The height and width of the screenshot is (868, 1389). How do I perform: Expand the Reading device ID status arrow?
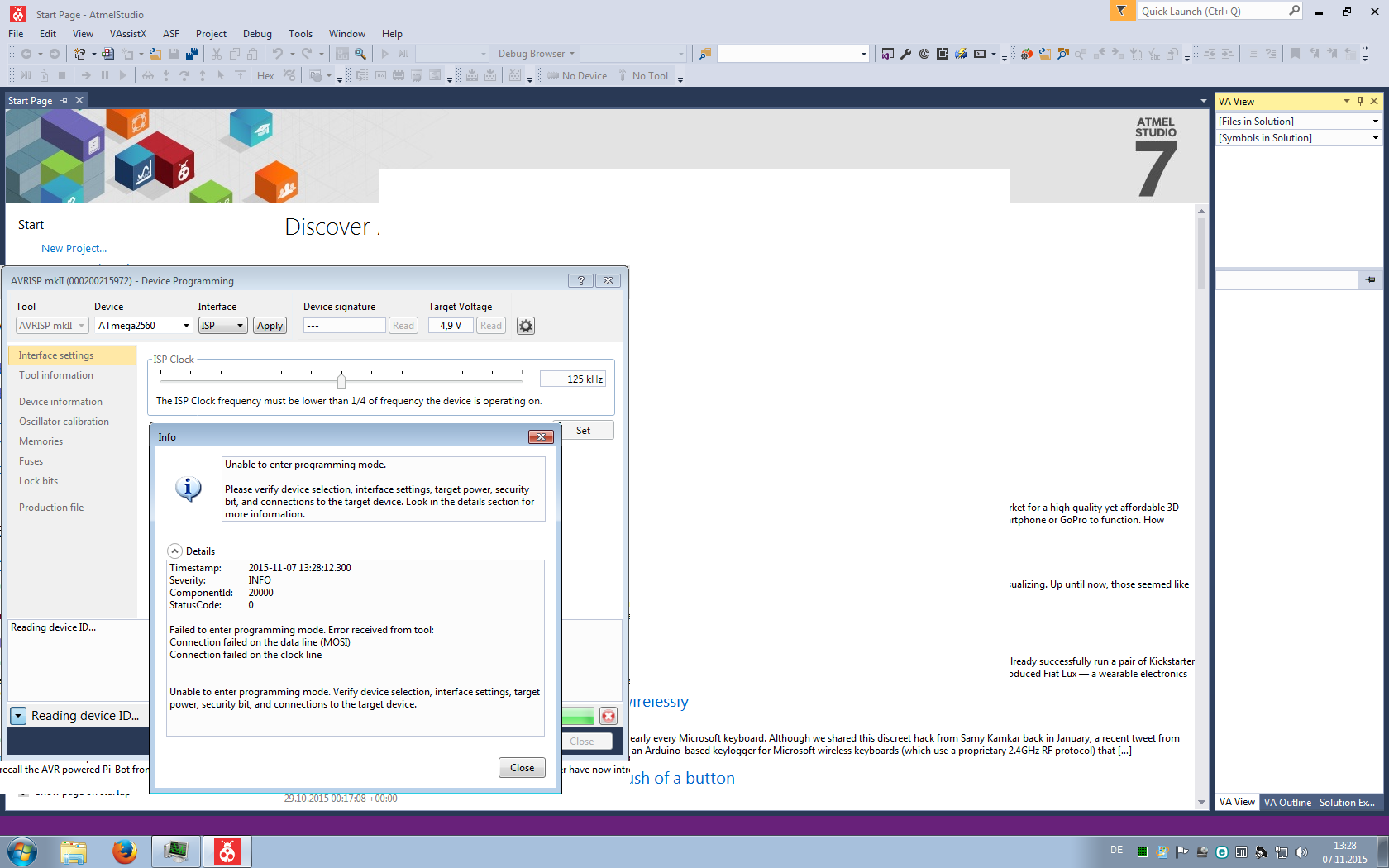tap(18, 716)
